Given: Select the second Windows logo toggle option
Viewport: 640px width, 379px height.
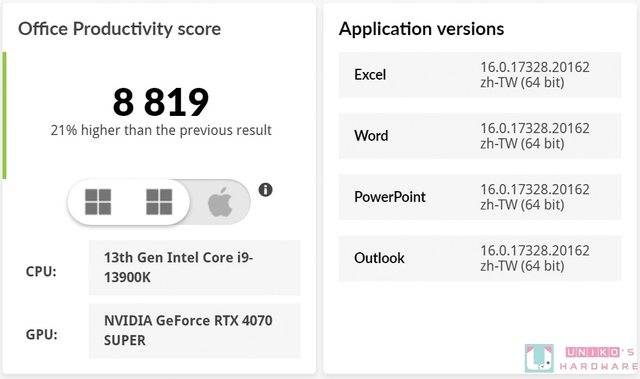Looking at the screenshot, I should (x=159, y=202).
